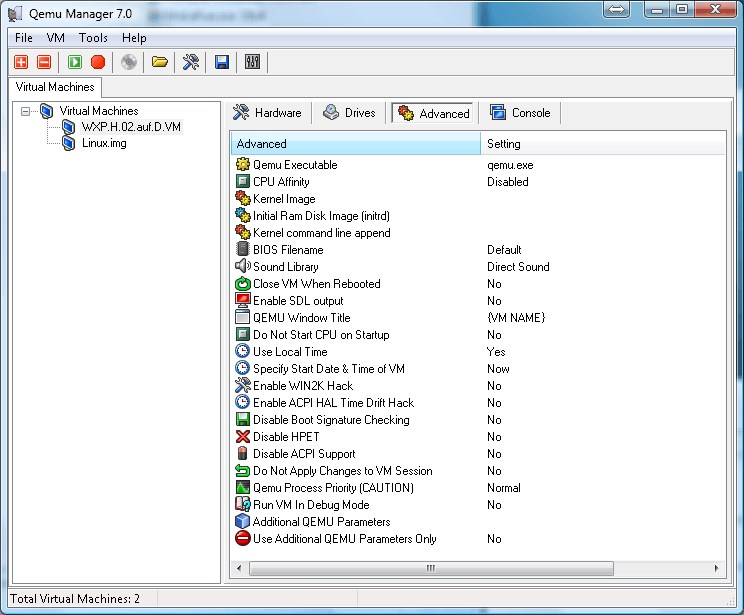Screen dimensions: 744x615
Task: Click the horizontal scrollbar right arrow
Action: (x=718, y=568)
